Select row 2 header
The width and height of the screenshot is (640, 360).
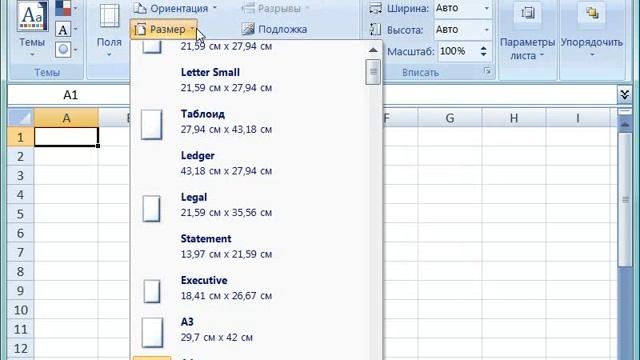point(20,156)
